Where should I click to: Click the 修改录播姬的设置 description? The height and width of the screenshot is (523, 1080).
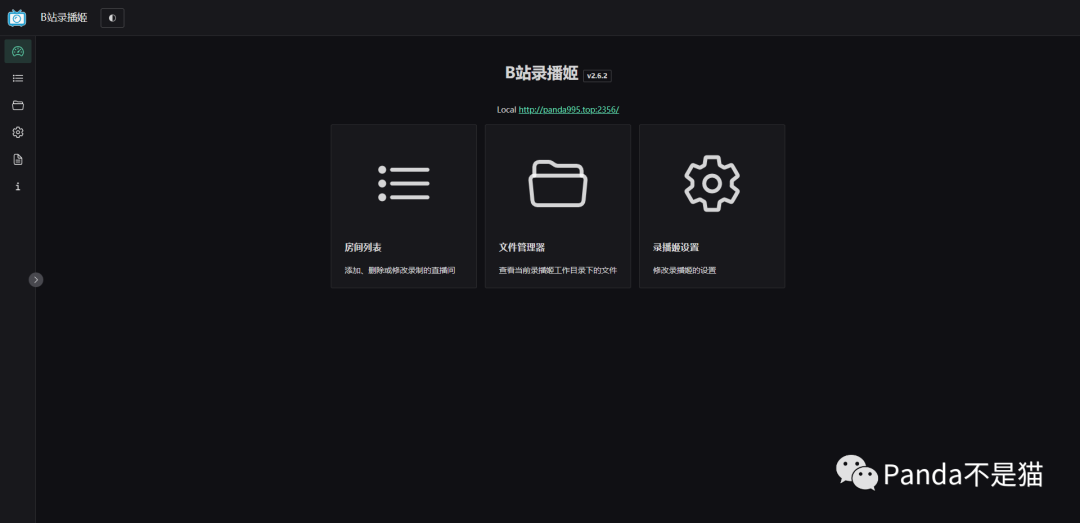point(685,271)
